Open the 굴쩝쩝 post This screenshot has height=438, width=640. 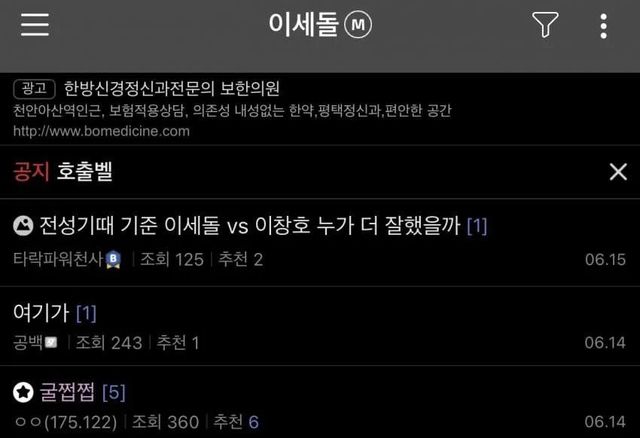(x=67, y=392)
